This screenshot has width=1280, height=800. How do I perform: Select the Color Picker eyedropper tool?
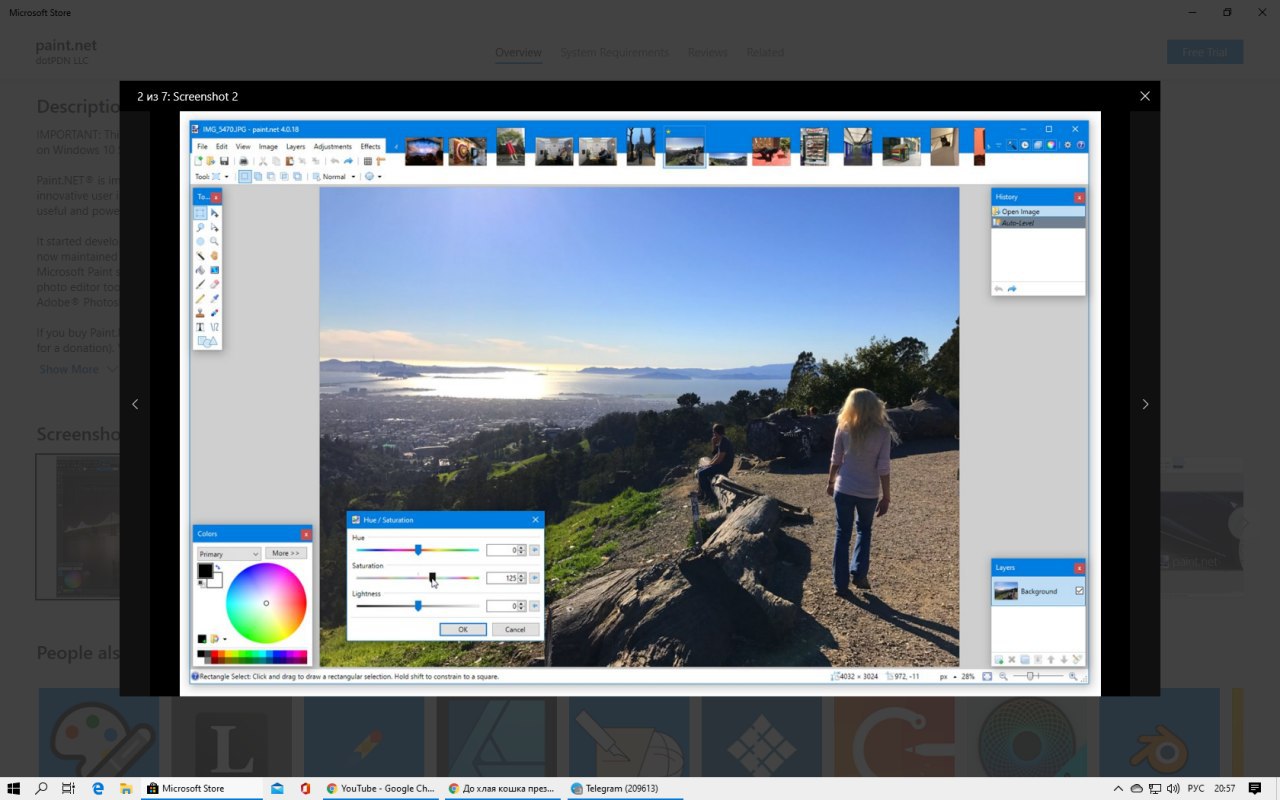click(215, 299)
